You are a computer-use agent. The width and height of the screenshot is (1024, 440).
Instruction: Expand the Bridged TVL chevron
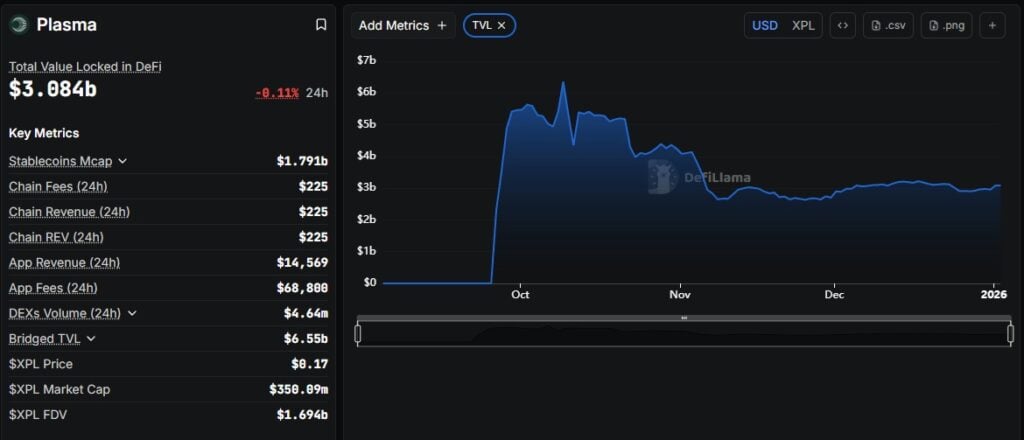point(91,339)
